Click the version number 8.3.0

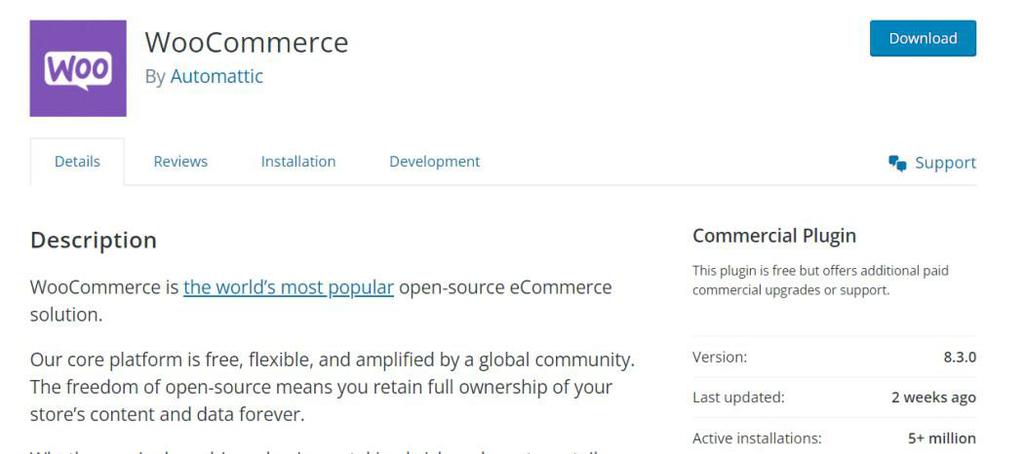click(958, 357)
